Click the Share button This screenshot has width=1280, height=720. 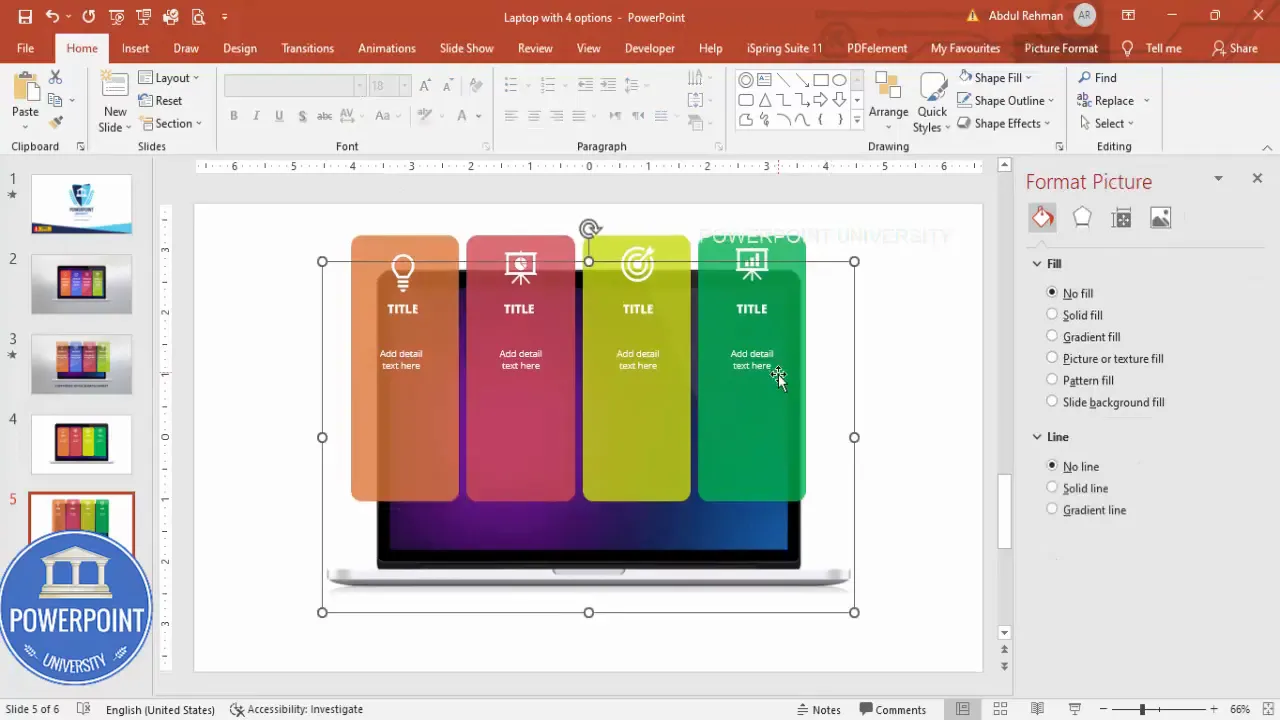click(x=1234, y=48)
